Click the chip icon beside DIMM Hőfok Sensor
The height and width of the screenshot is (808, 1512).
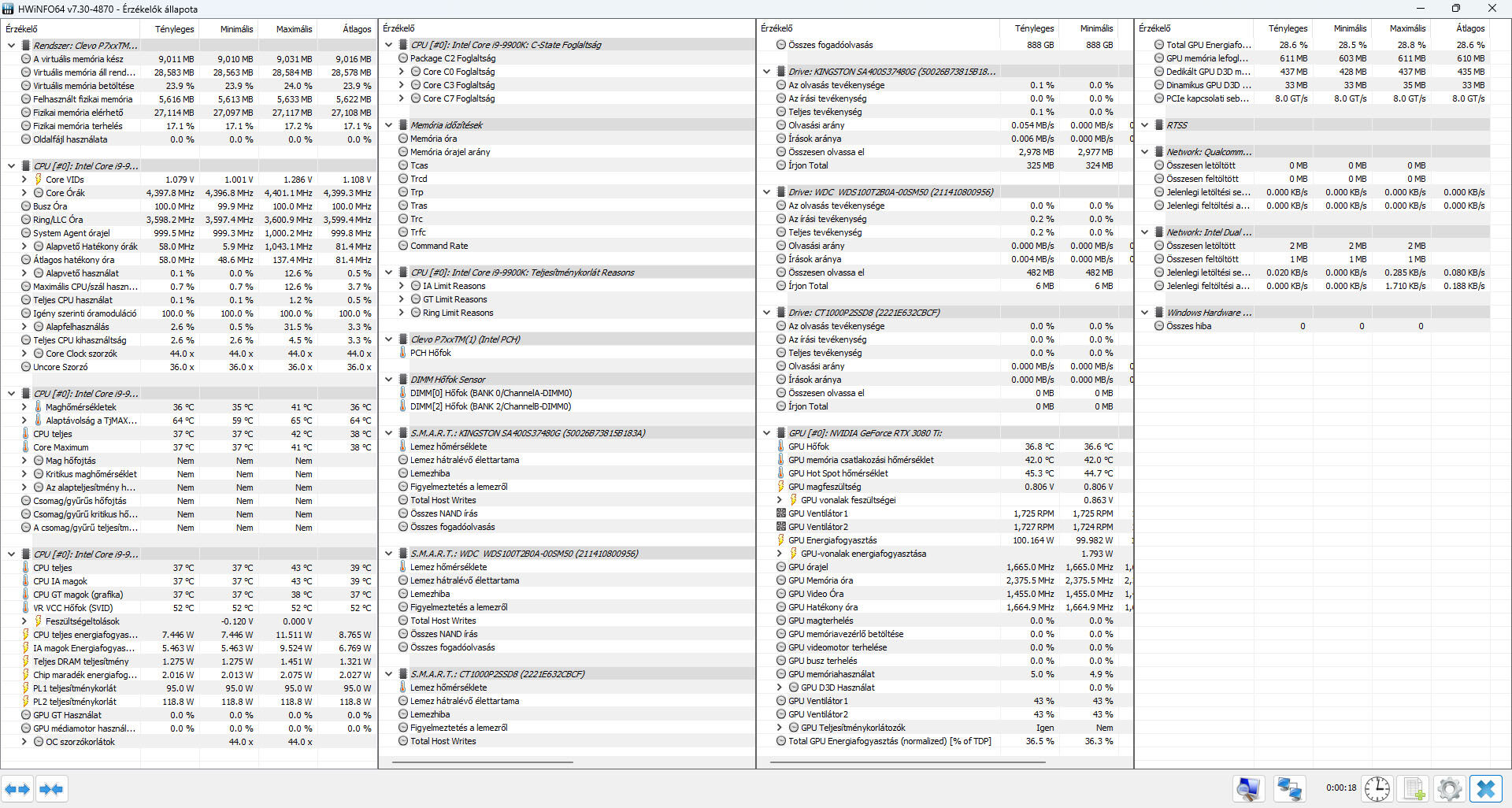(403, 380)
